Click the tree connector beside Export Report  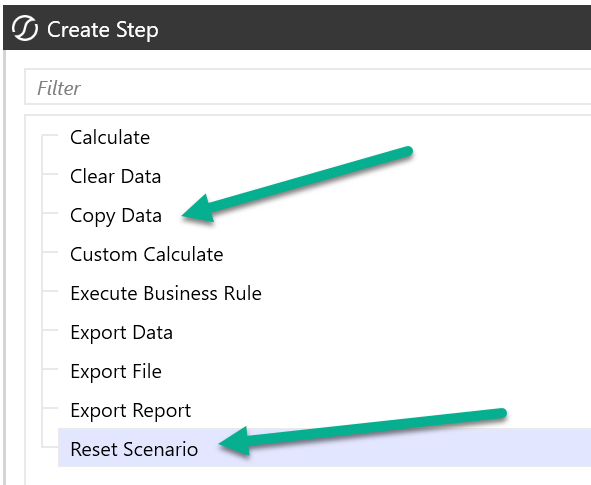click(50, 408)
